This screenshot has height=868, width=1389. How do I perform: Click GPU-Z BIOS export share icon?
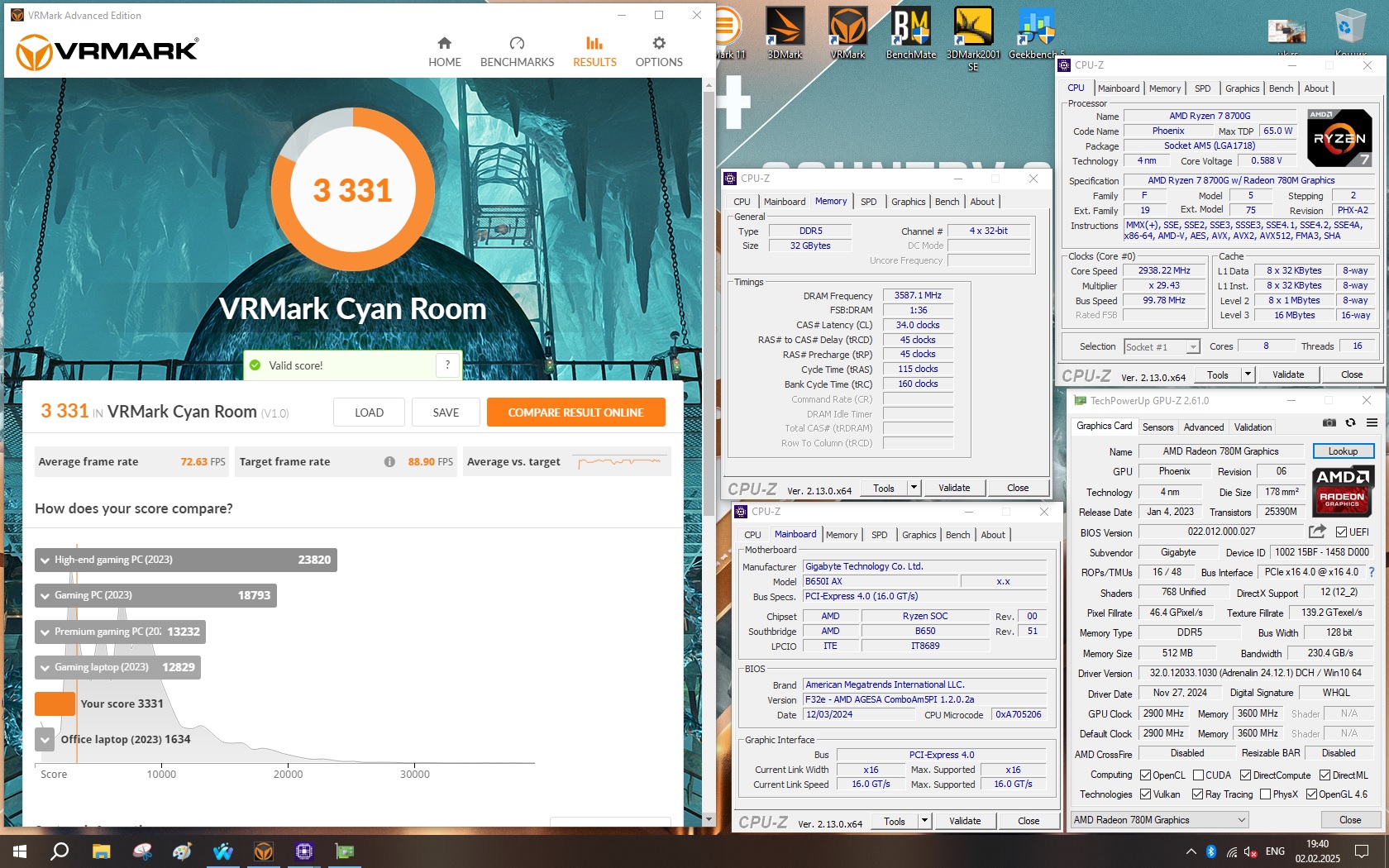click(1317, 532)
